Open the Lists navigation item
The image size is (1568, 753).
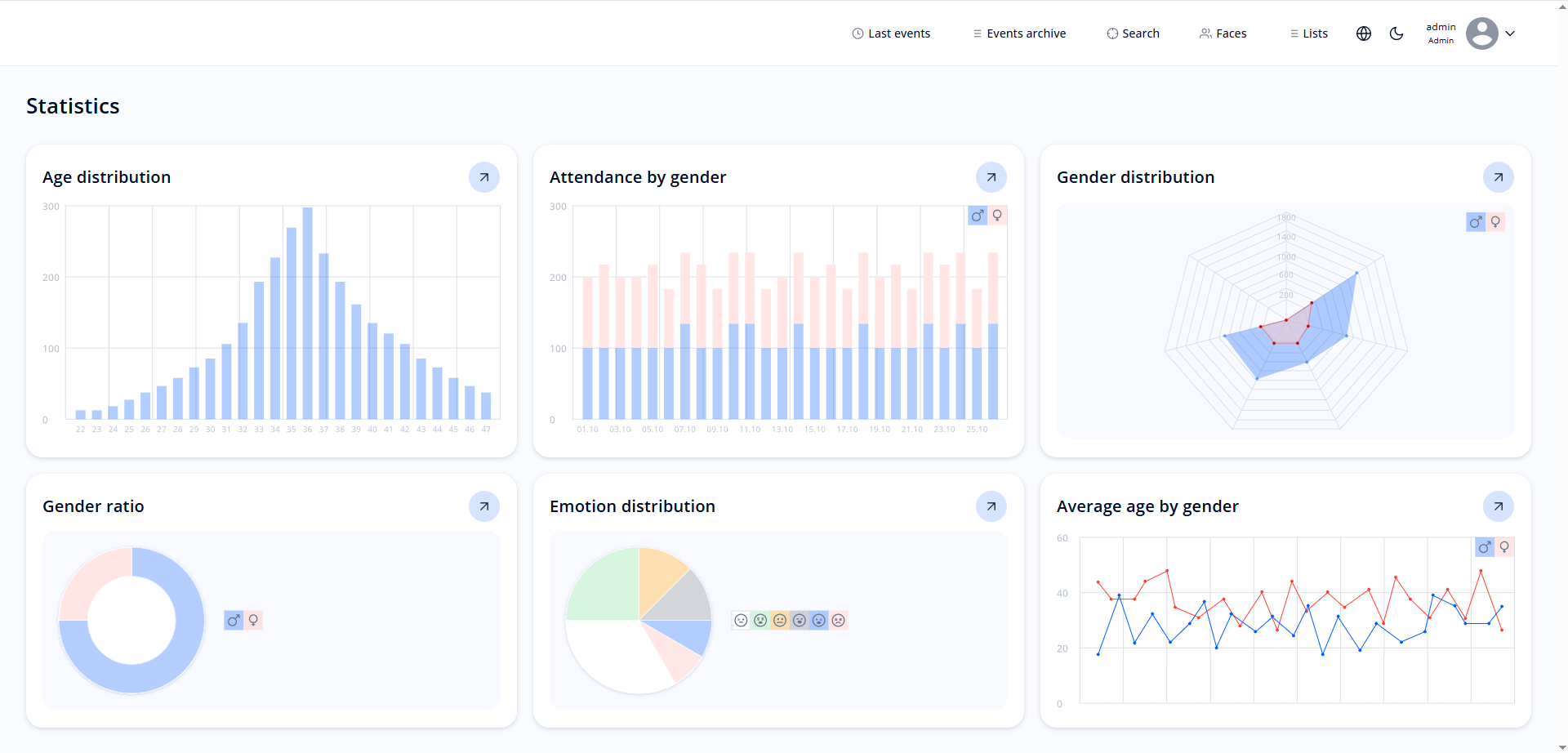click(1308, 33)
